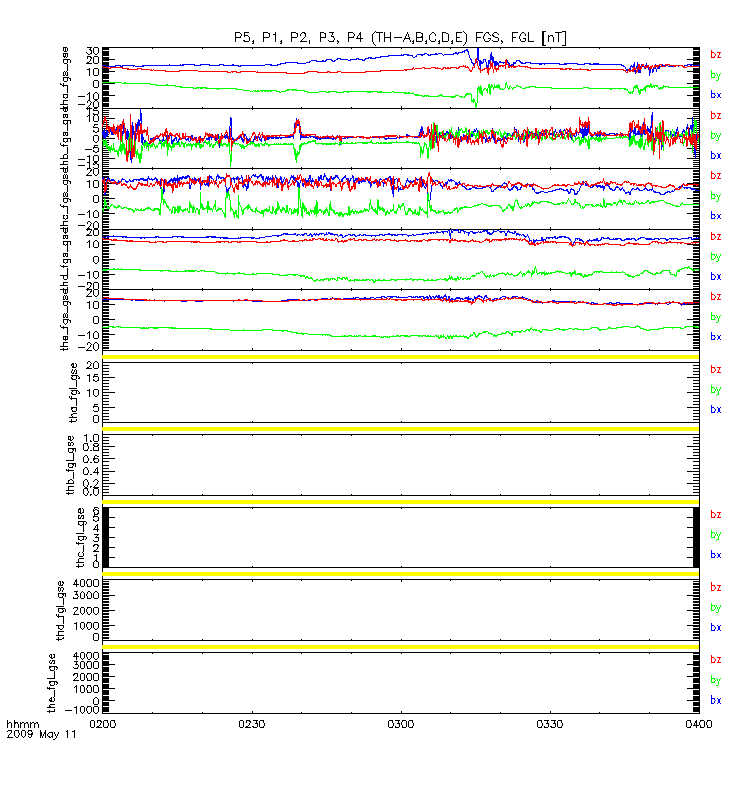Select the bx legend label beside the the_fgl_gse panel

tap(716, 700)
